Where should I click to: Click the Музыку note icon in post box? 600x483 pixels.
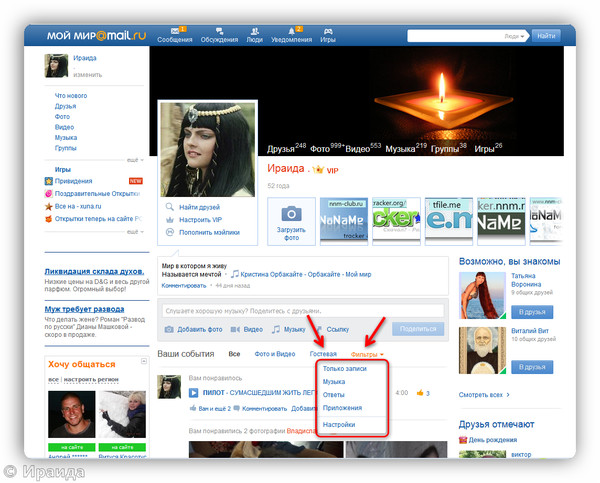(276, 329)
